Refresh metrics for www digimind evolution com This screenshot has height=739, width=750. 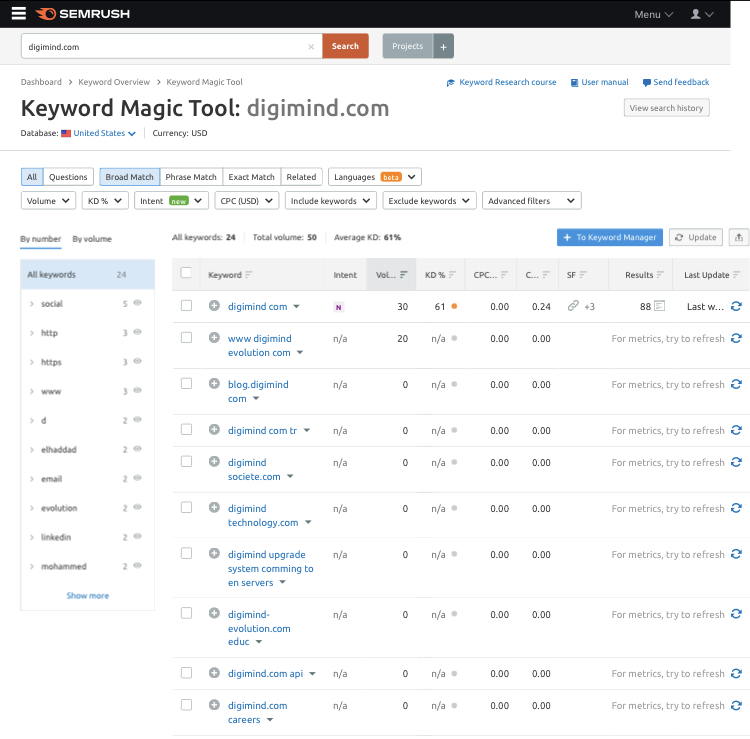(x=736, y=339)
